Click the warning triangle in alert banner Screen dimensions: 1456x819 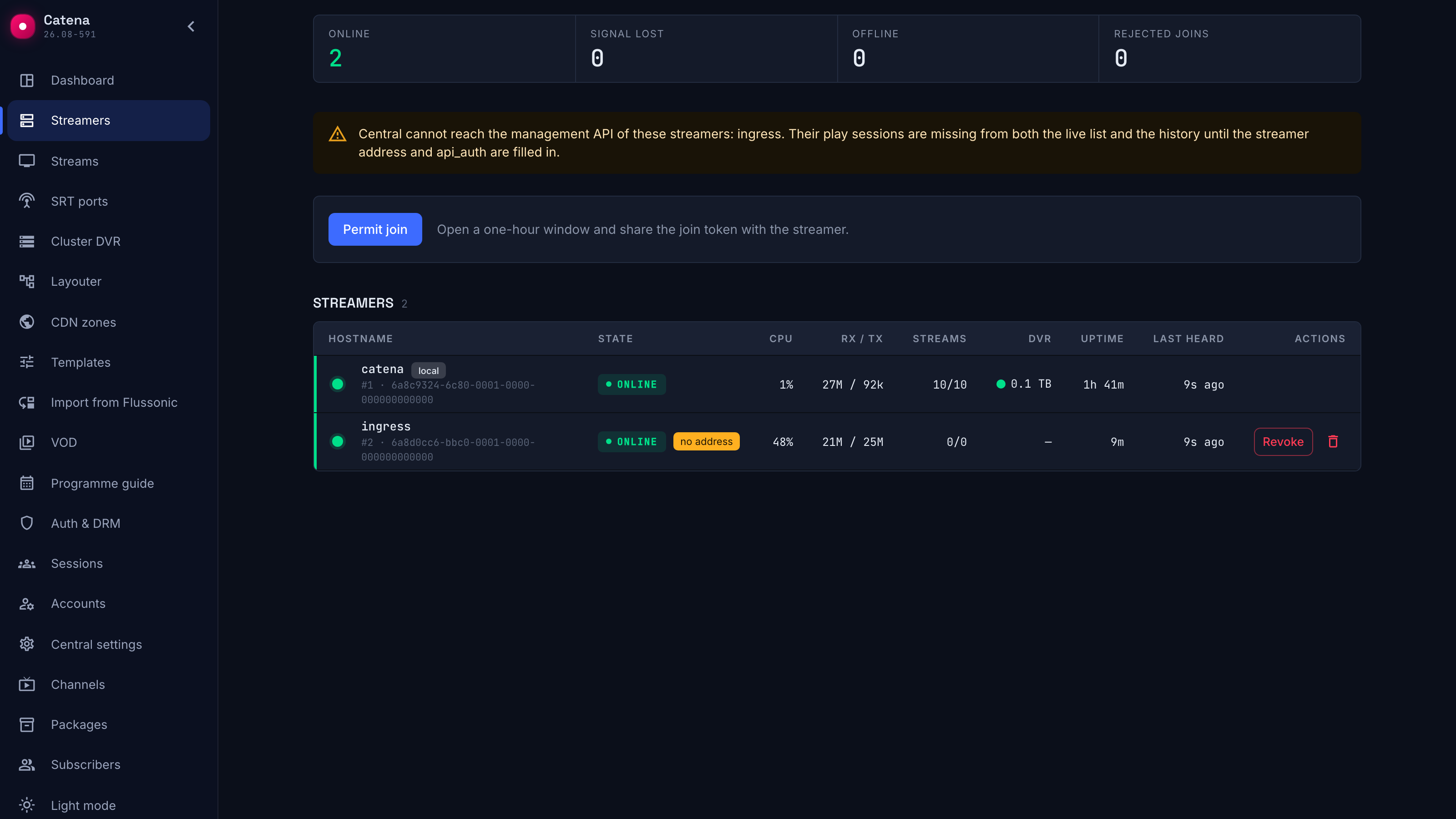tap(338, 134)
